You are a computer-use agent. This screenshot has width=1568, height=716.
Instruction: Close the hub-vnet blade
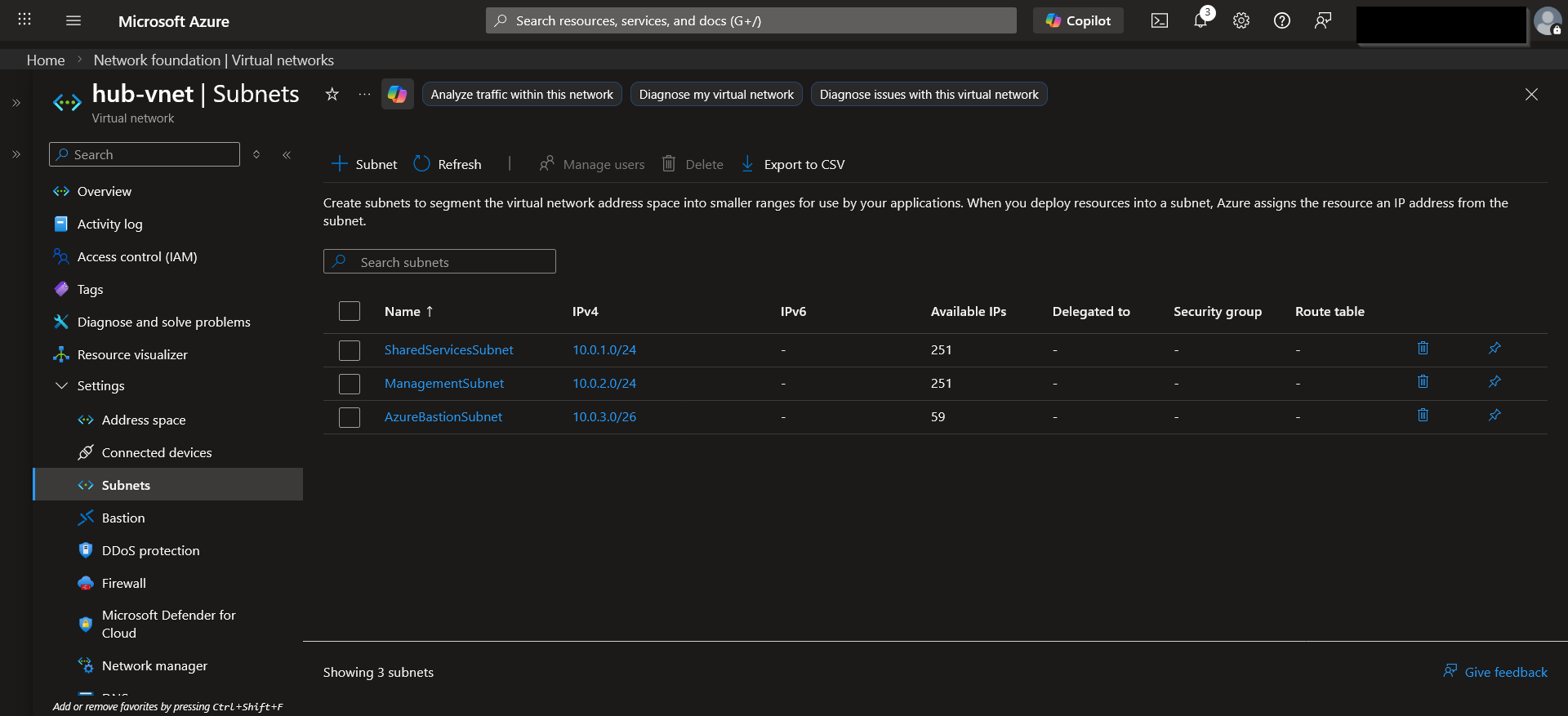(1531, 95)
